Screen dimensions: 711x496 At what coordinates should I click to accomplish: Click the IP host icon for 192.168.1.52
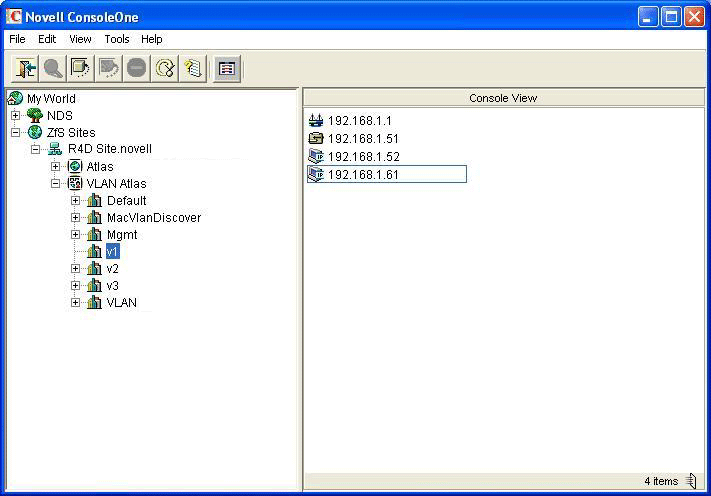(316, 156)
